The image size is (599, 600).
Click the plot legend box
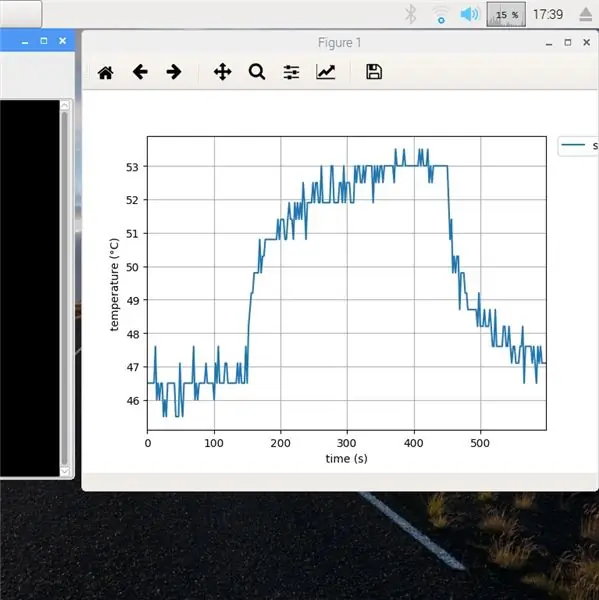click(x=578, y=146)
